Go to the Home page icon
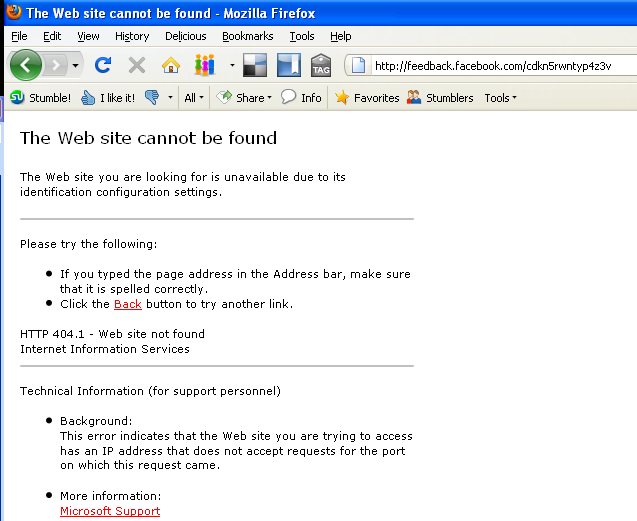Image resolution: width=637 pixels, height=521 pixels. tap(171, 65)
